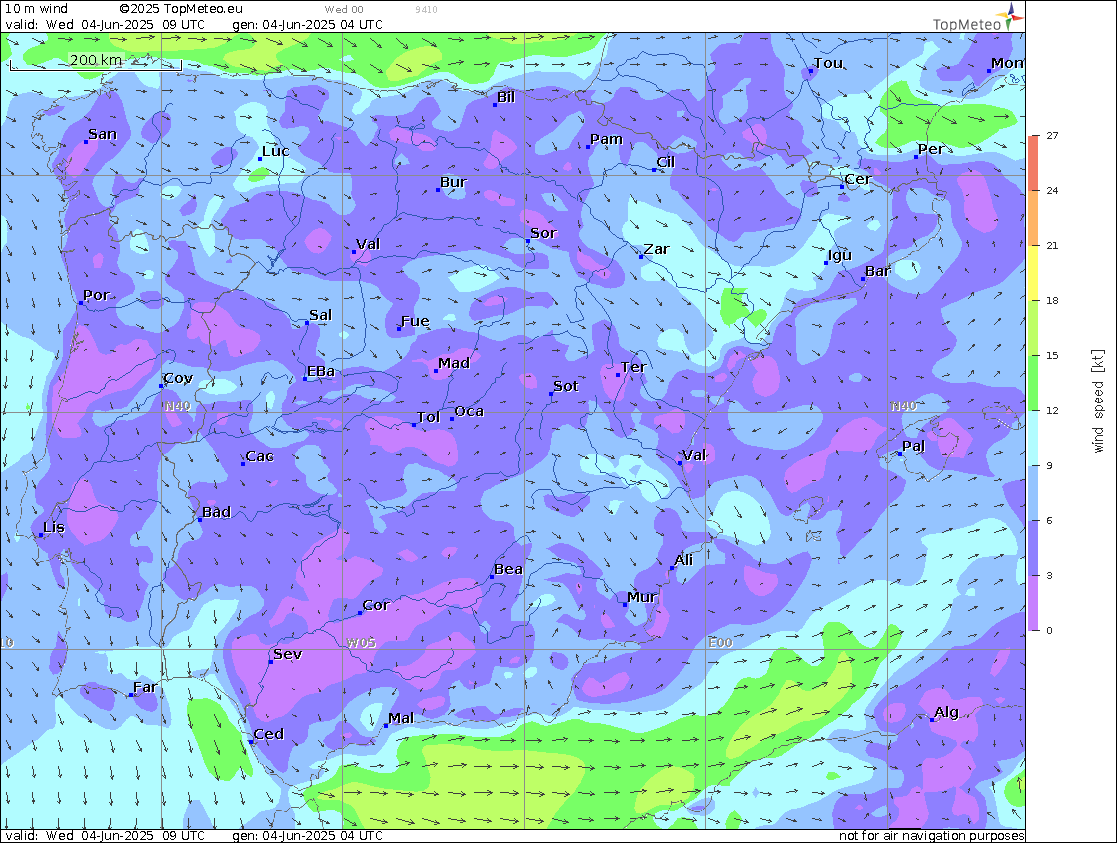Click the bottom 'gen: 04-Jun-2025 04 UTC' text
The image size is (1117, 843).
308,835
